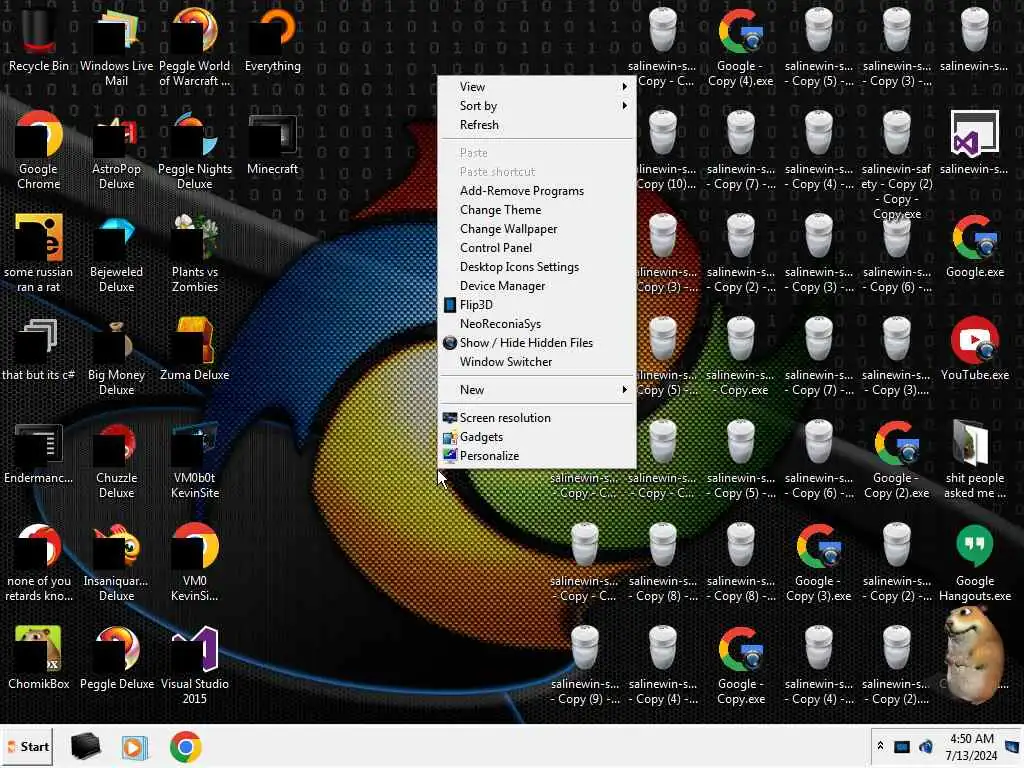Open the Recycle Bin desktop icon
This screenshot has width=1024, height=768.
tap(39, 40)
